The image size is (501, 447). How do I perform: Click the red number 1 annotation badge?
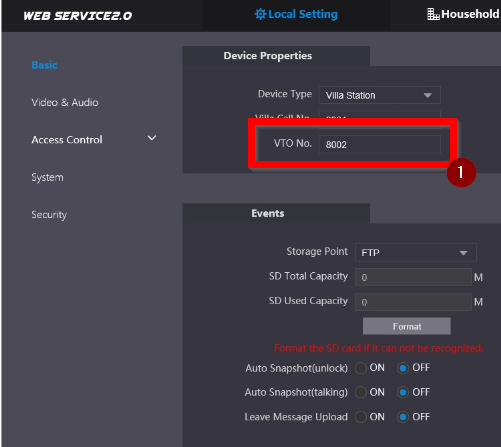461,173
